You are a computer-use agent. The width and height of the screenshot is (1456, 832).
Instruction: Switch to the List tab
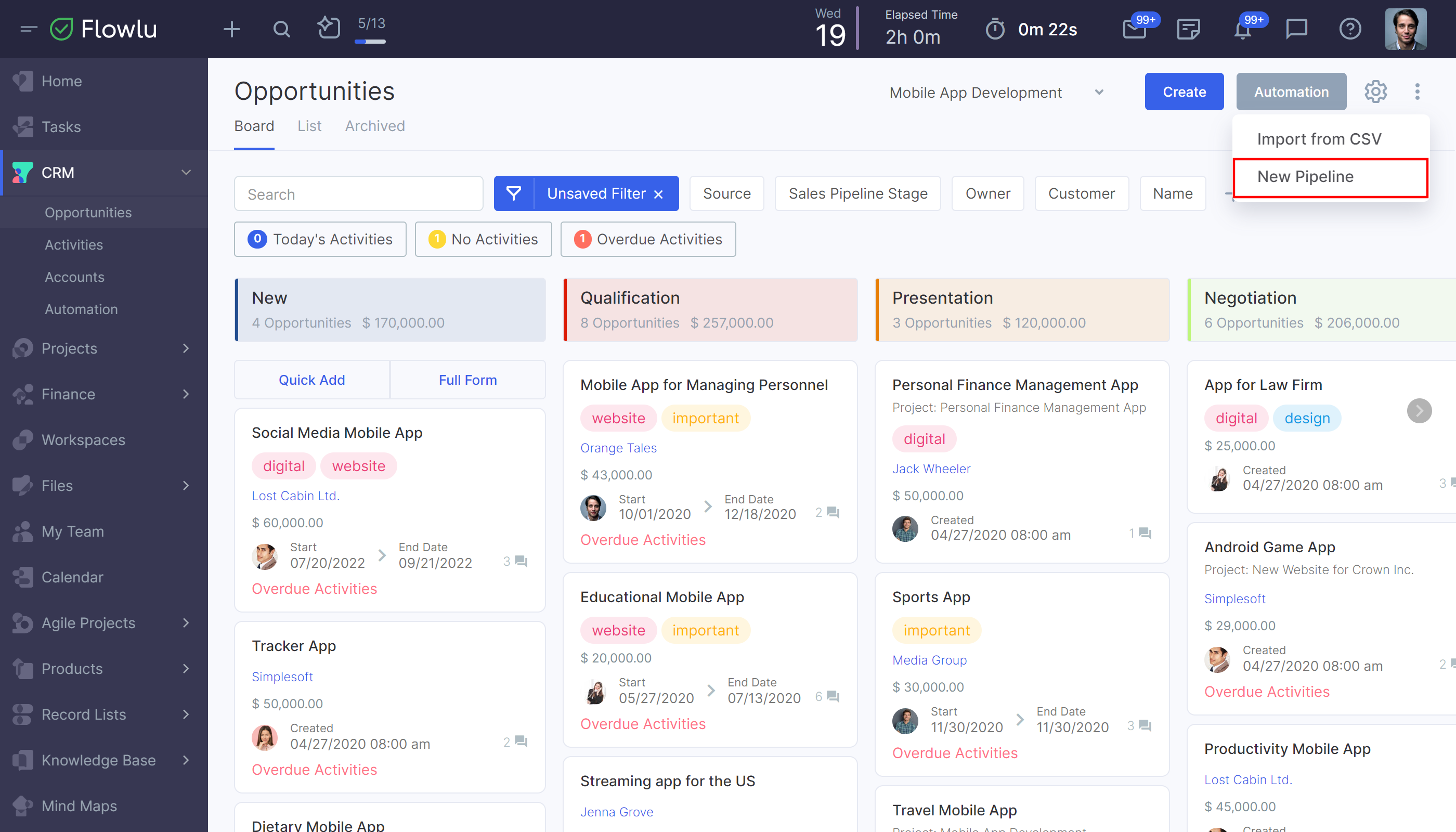pos(309,126)
